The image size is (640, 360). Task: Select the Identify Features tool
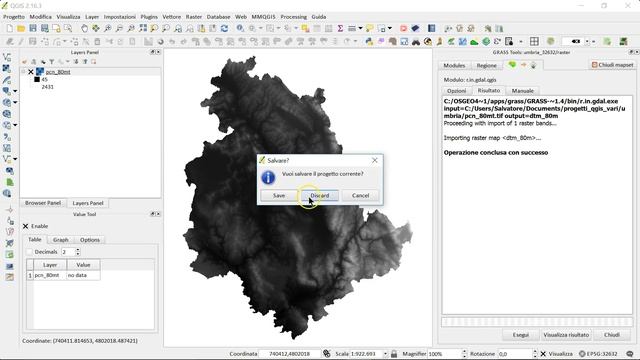240,28
